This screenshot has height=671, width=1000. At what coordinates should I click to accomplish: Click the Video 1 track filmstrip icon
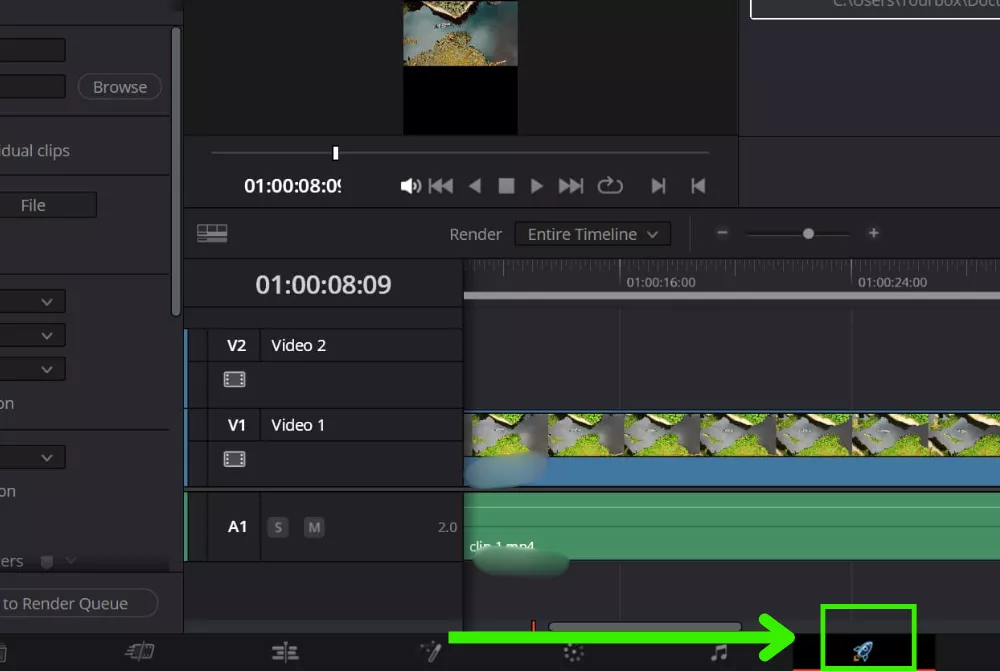234,460
